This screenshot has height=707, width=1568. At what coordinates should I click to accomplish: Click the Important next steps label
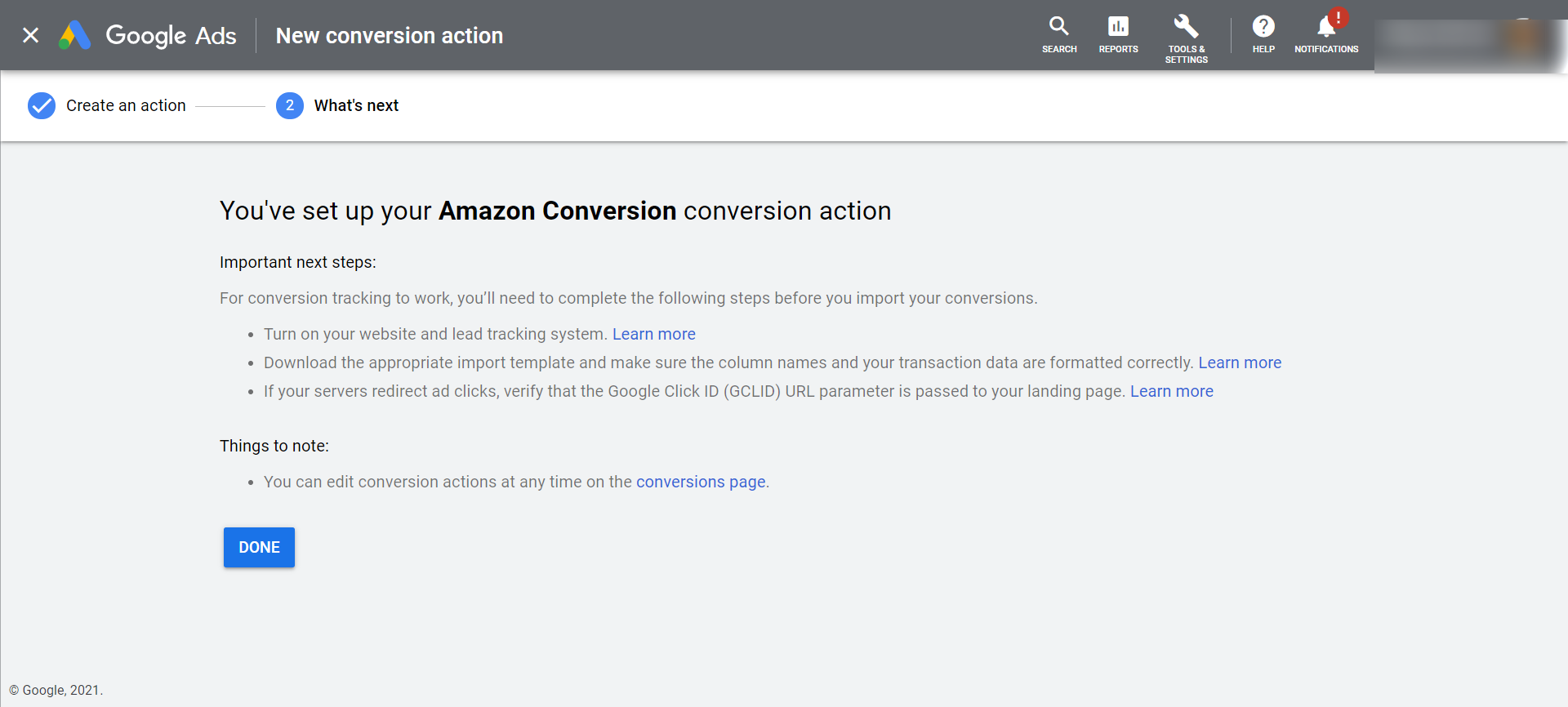coord(298,262)
